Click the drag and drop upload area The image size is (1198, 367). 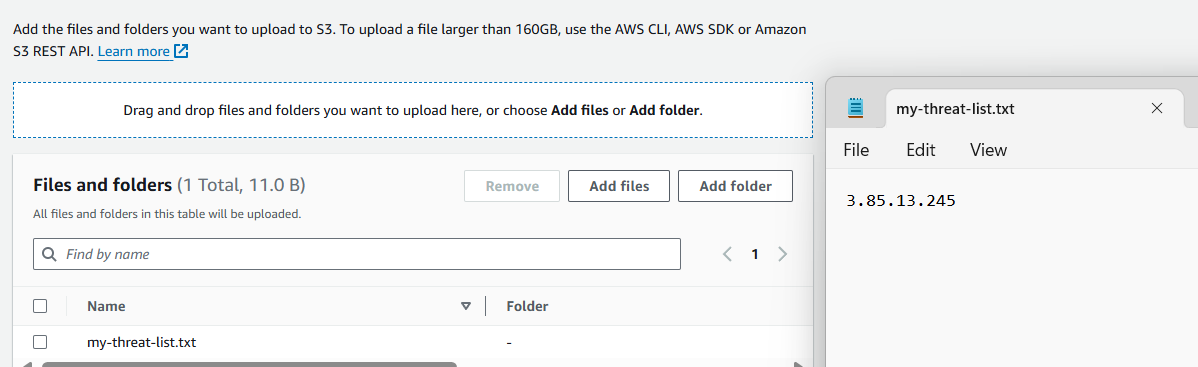click(x=413, y=110)
